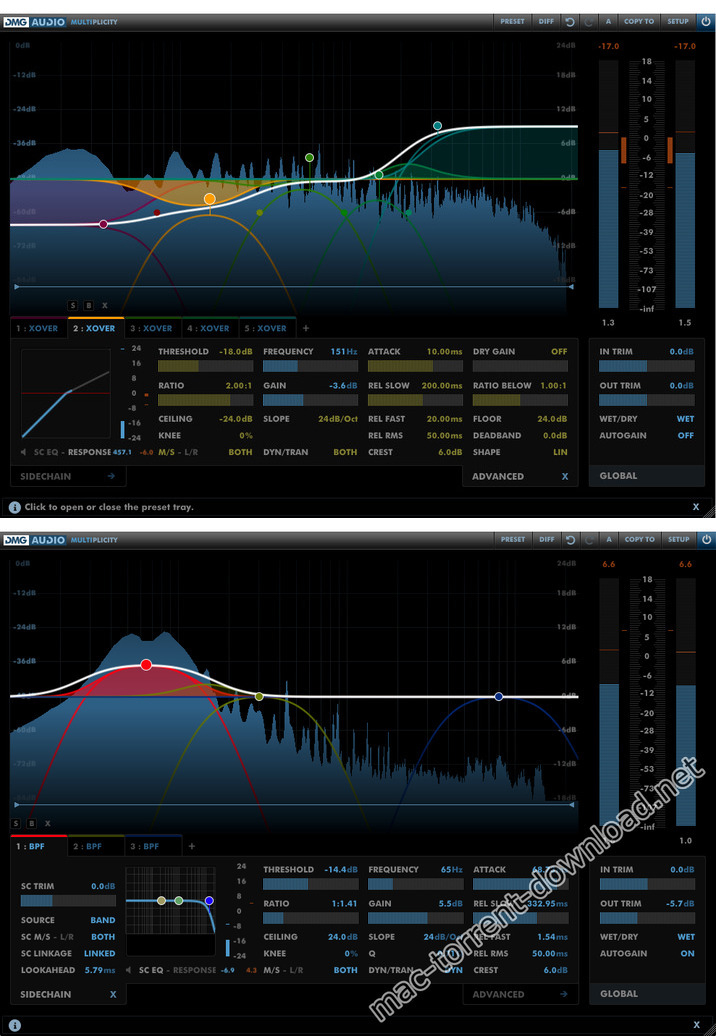716x1036 pixels.
Task: Click solo S icon below top spectrum
Action: pyautogui.click(x=74, y=305)
